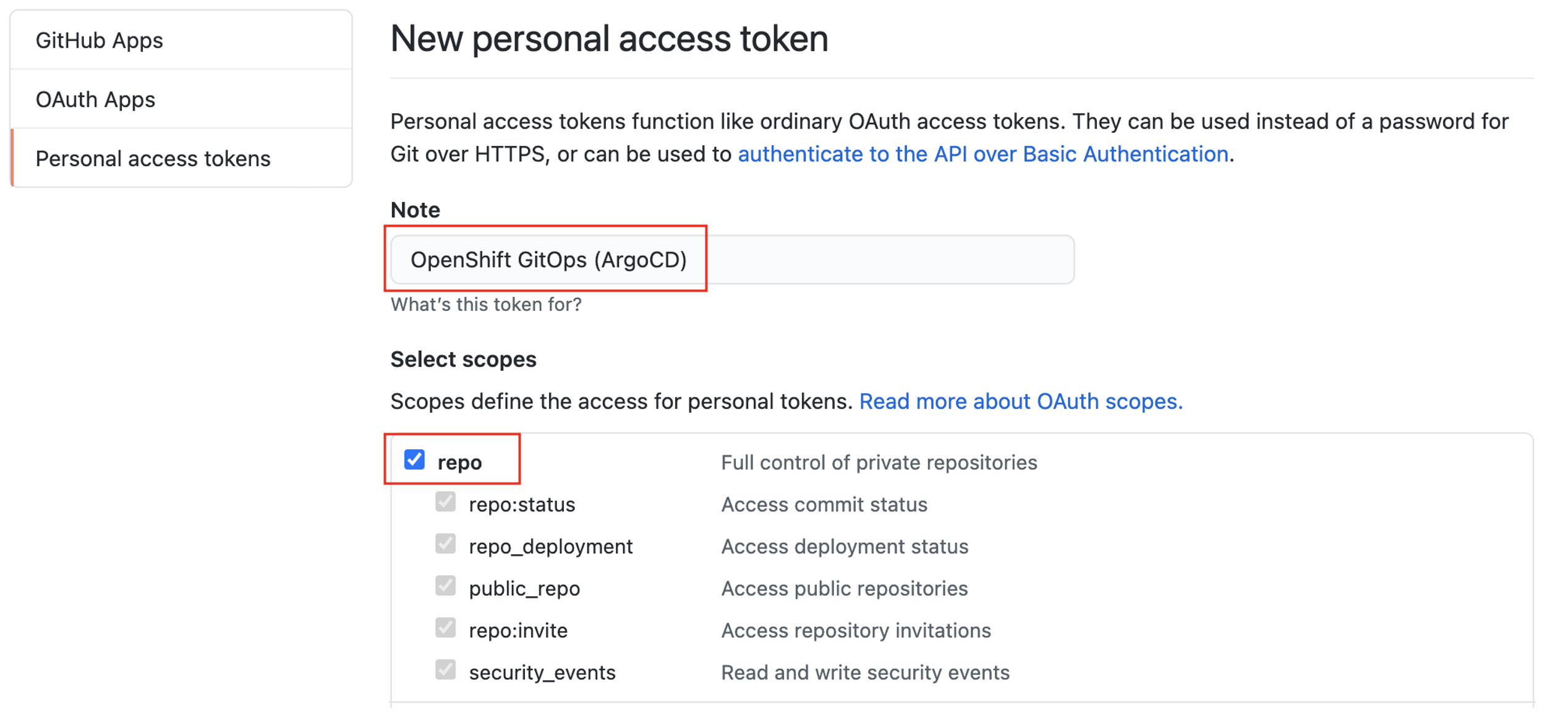Click the repo_deployment scope label text
Image resolution: width=1568 pixels, height=723 pixels.
coord(550,547)
